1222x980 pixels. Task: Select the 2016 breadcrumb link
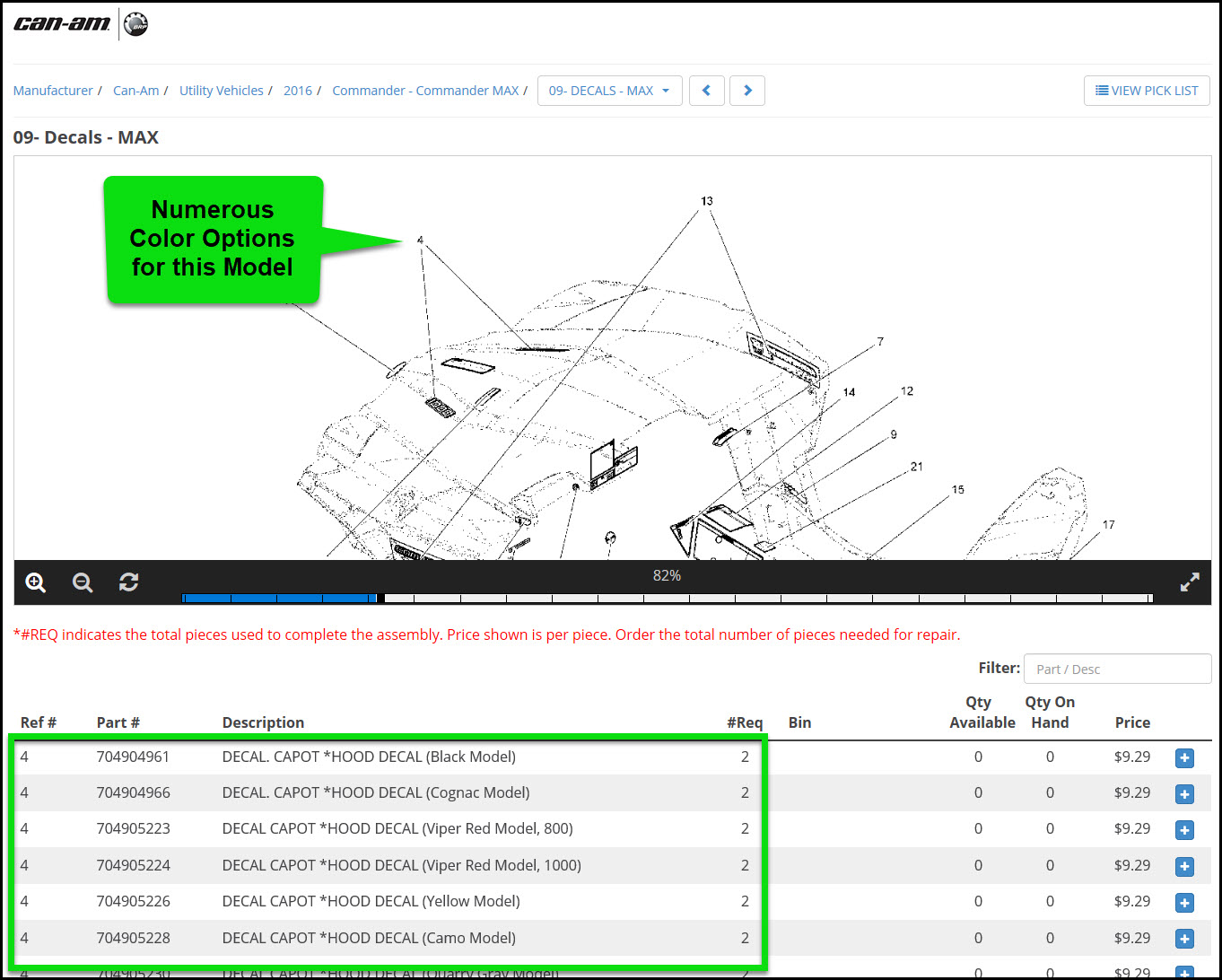point(298,91)
